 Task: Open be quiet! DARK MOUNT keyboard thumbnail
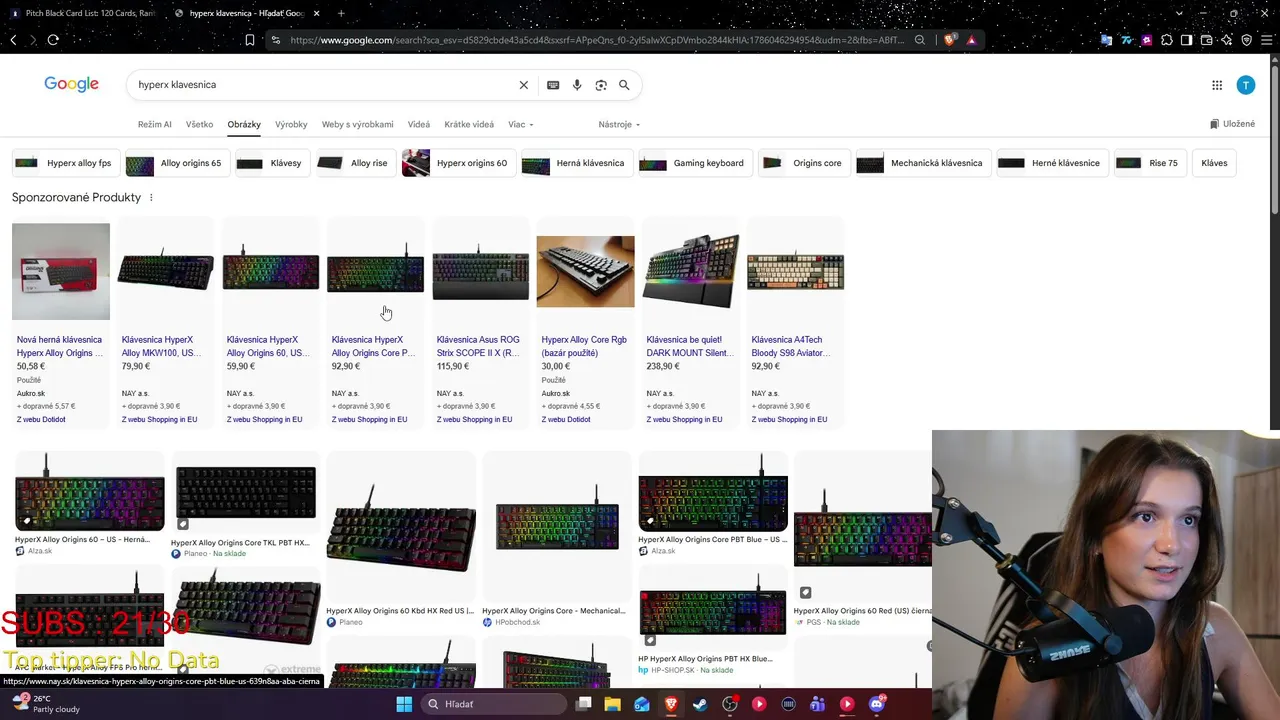(x=691, y=271)
